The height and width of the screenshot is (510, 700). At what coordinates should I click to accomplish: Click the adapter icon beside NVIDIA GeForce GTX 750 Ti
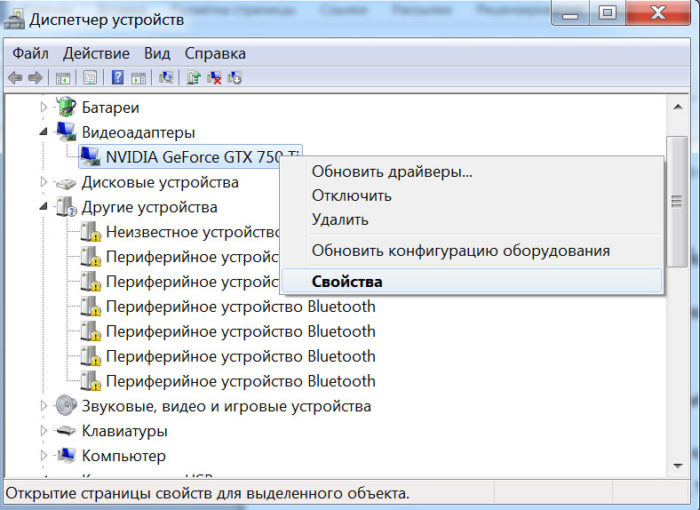point(91,156)
